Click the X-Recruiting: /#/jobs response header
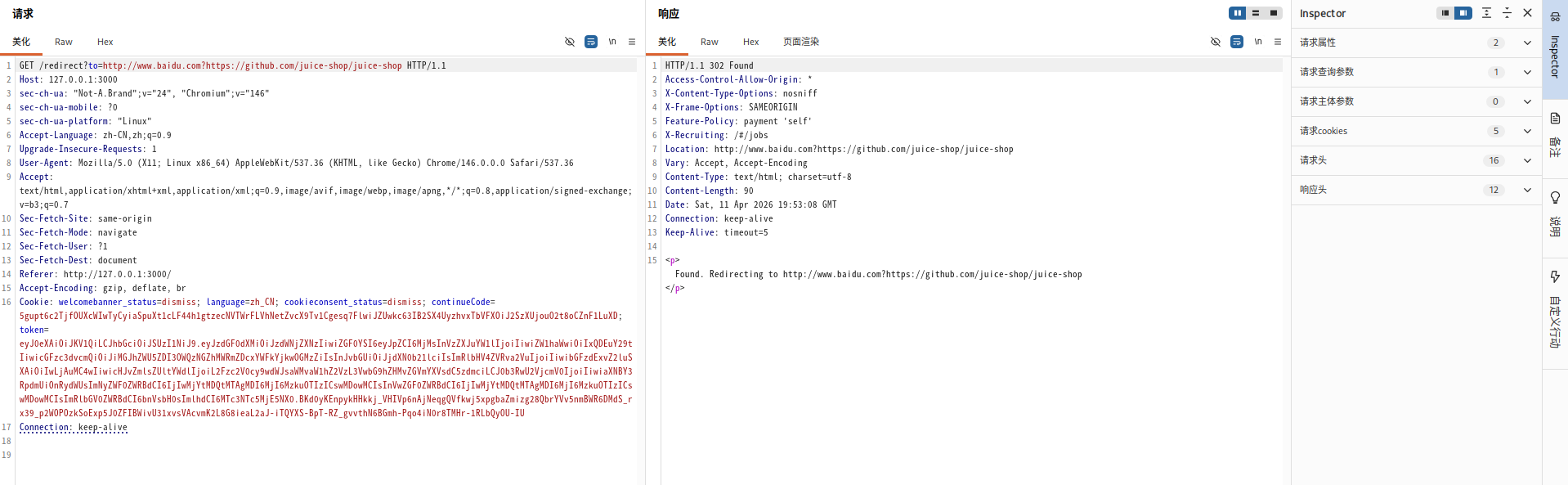The image size is (1568, 485). pyautogui.click(x=717, y=135)
